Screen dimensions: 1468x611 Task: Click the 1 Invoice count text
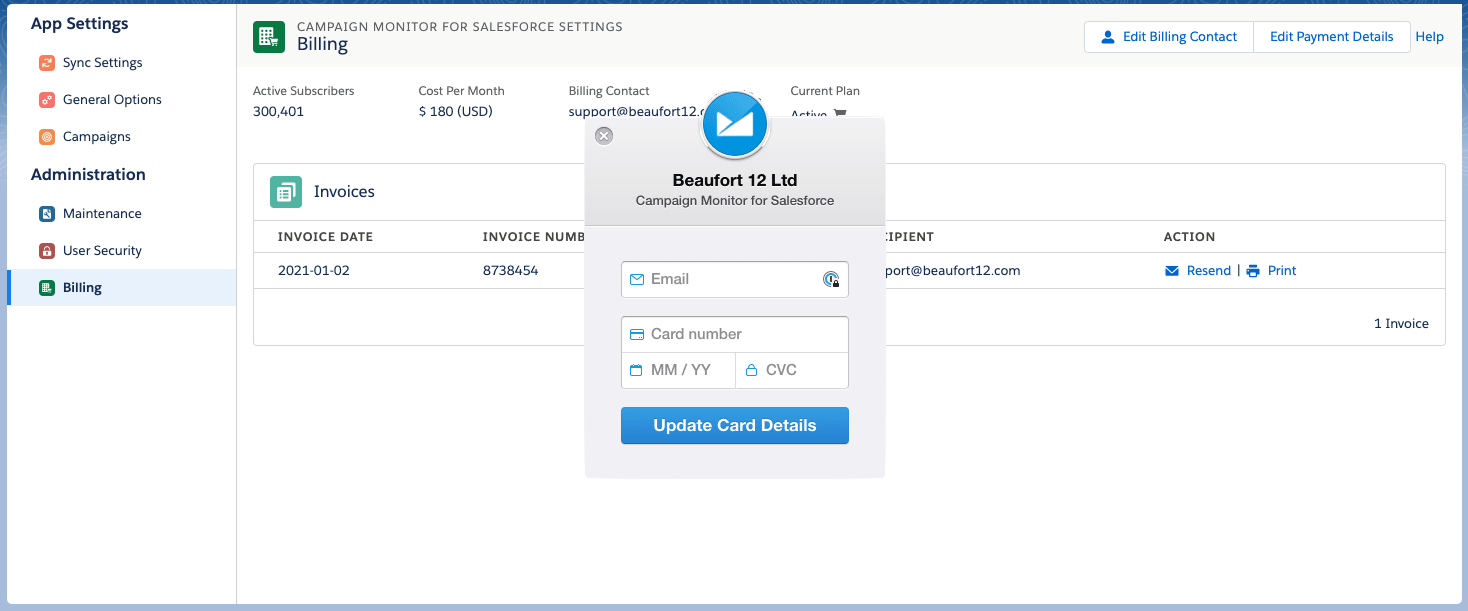click(1401, 324)
